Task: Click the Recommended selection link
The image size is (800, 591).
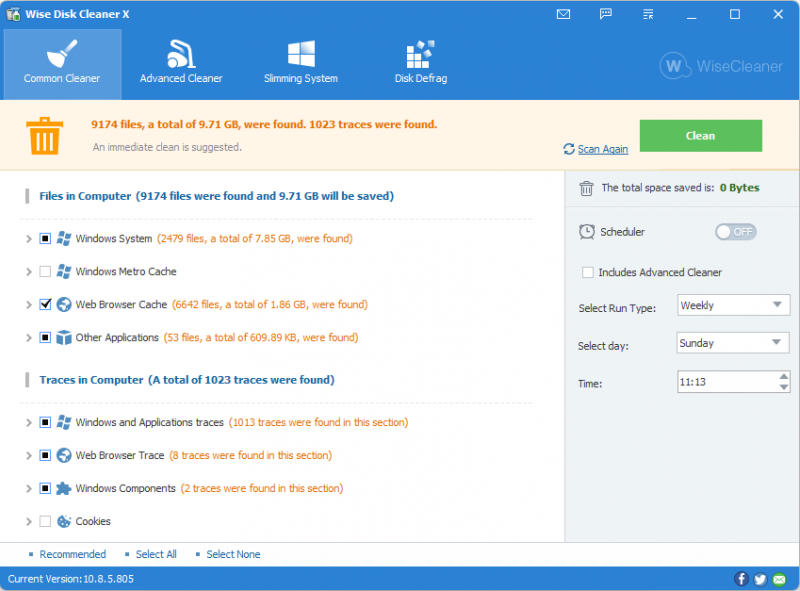Action: point(72,554)
